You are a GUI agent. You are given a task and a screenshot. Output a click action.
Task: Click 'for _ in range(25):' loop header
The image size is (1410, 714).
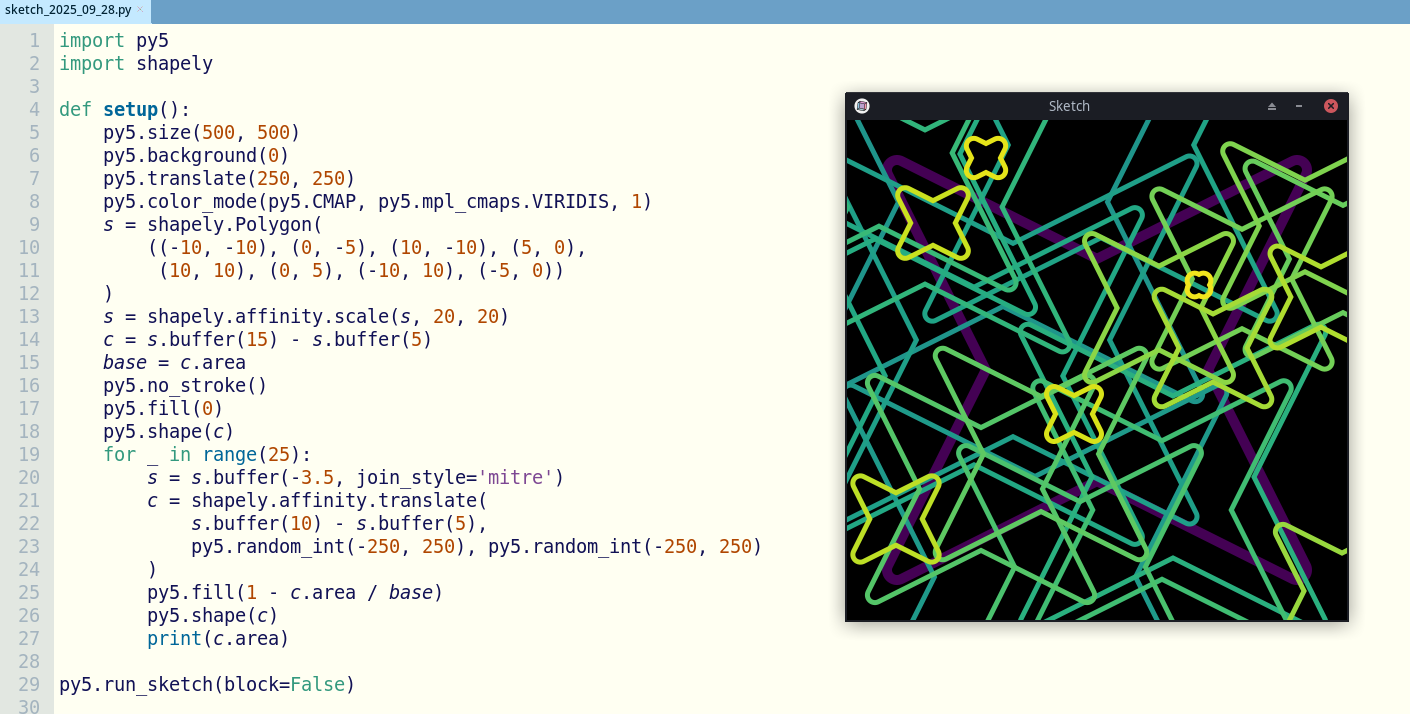[x=207, y=454]
